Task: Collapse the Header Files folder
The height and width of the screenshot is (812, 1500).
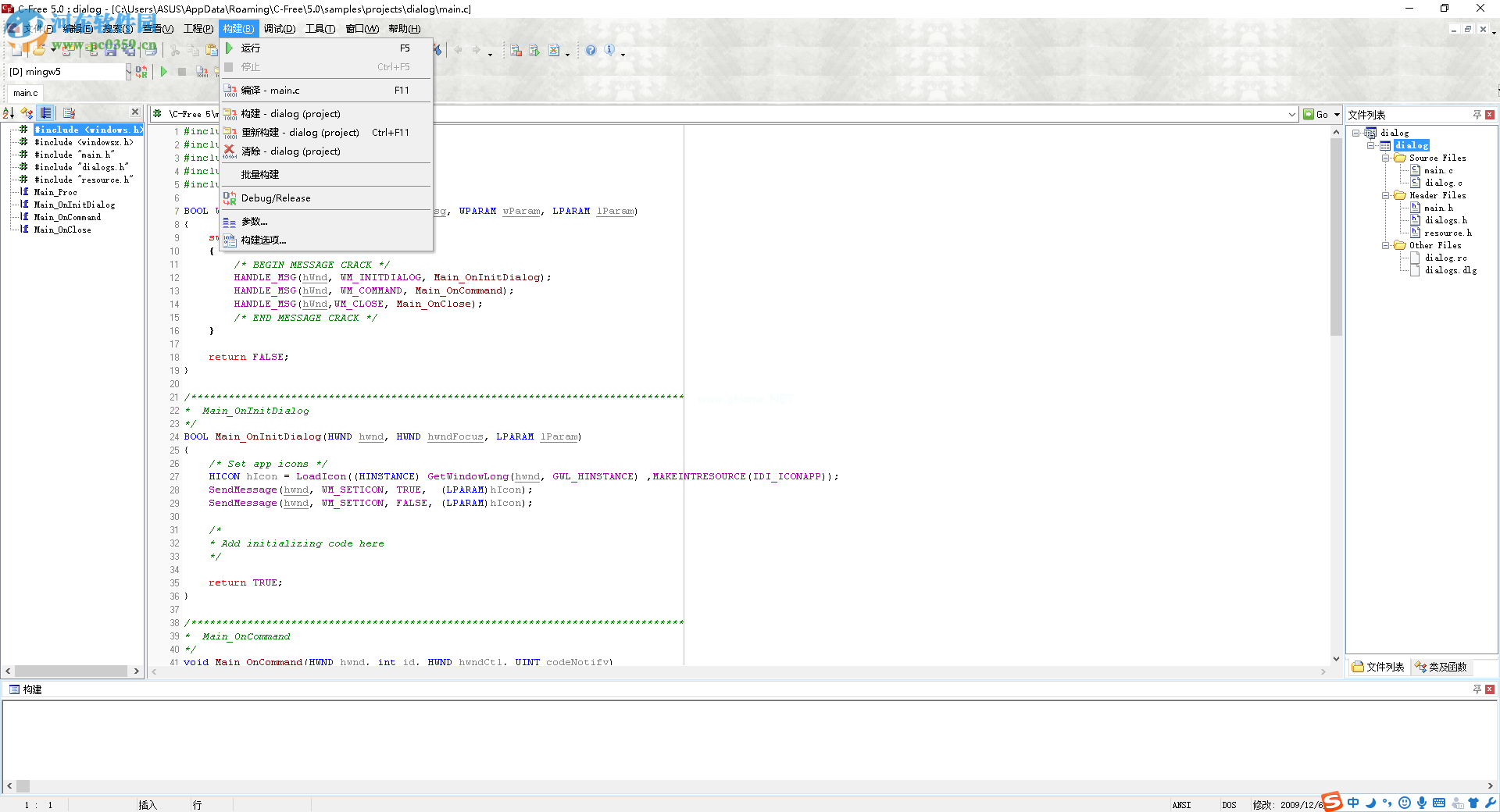Action: coord(1385,195)
